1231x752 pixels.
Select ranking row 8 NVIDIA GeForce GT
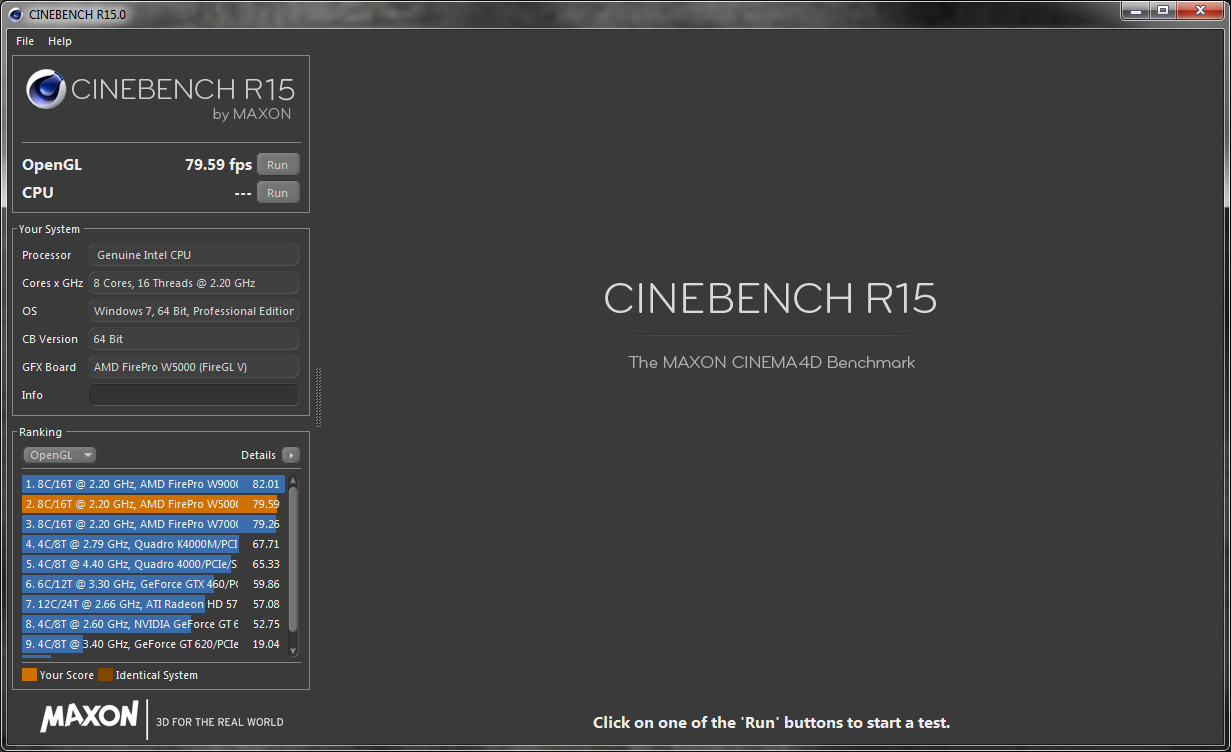point(154,624)
